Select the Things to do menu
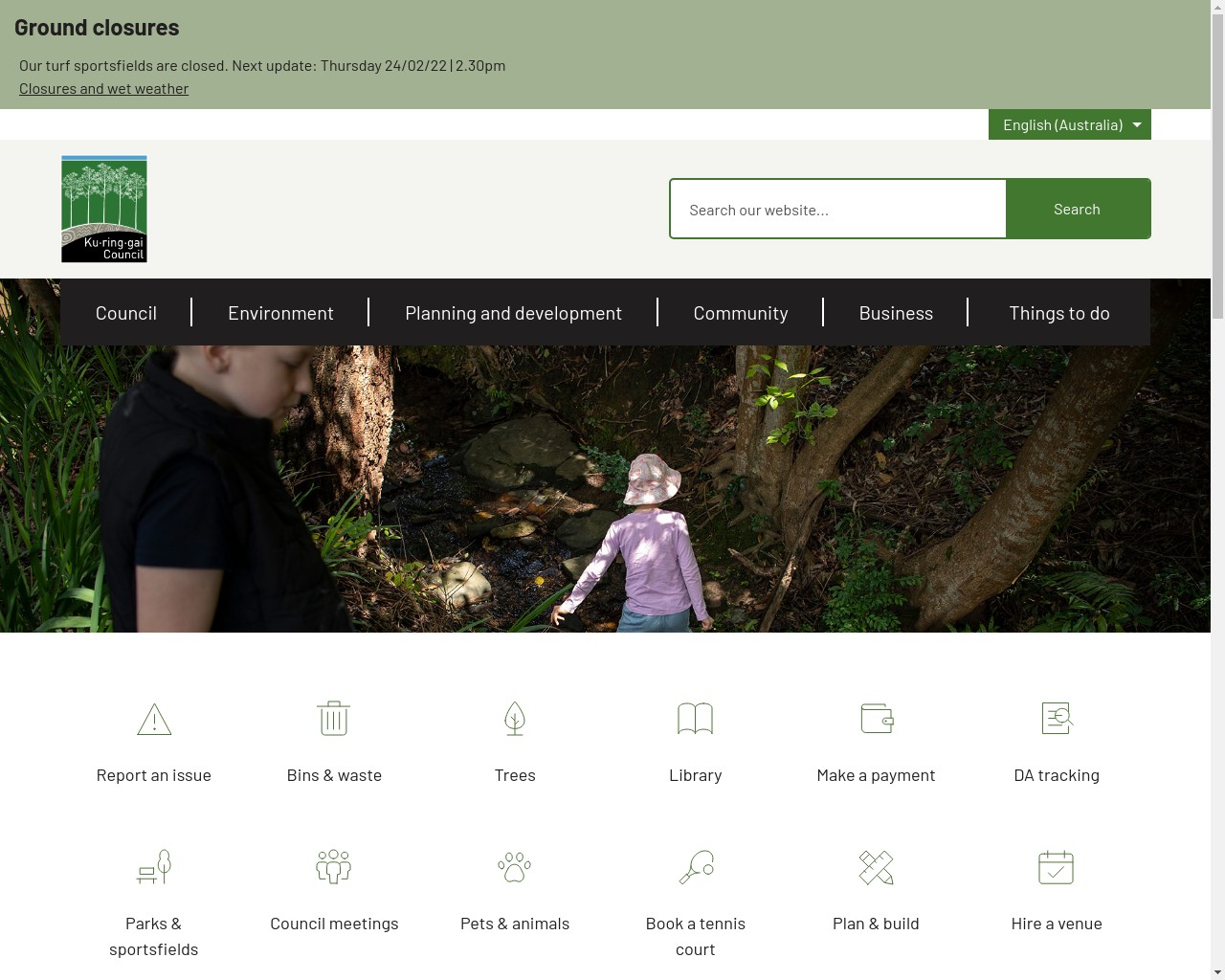This screenshot has width=1225, height=980. [1058, 313]
